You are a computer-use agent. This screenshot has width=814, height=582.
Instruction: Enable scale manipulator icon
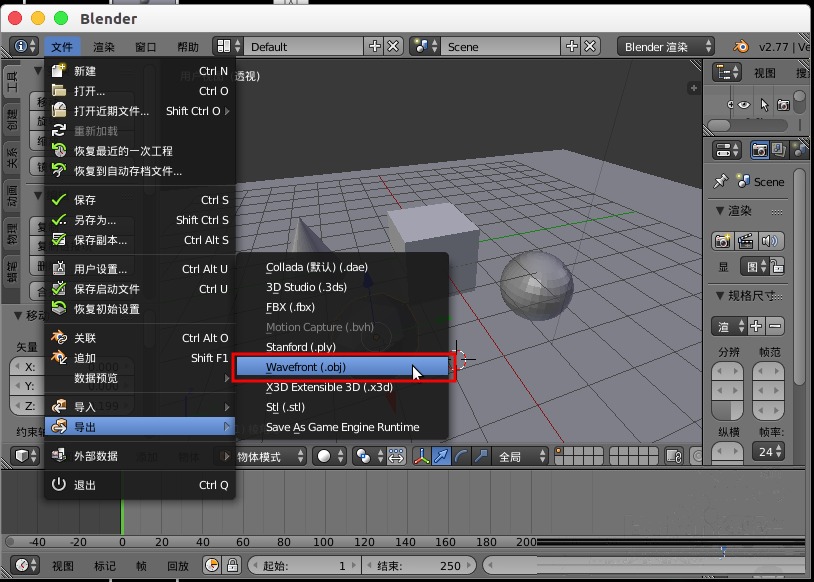tap(480, 457)
